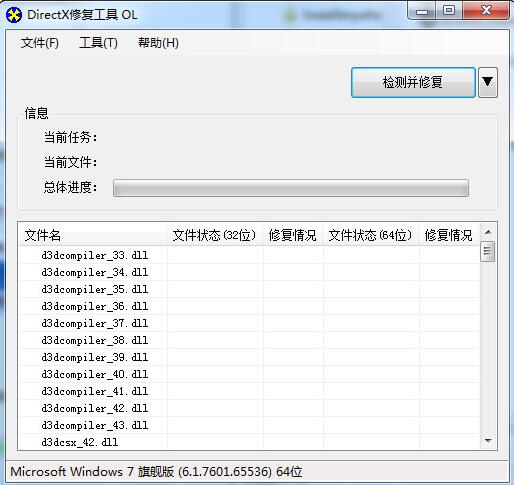Click the 文件状态(32位) column header
Screen dimensions: 514x485
(x=214, y=235)
